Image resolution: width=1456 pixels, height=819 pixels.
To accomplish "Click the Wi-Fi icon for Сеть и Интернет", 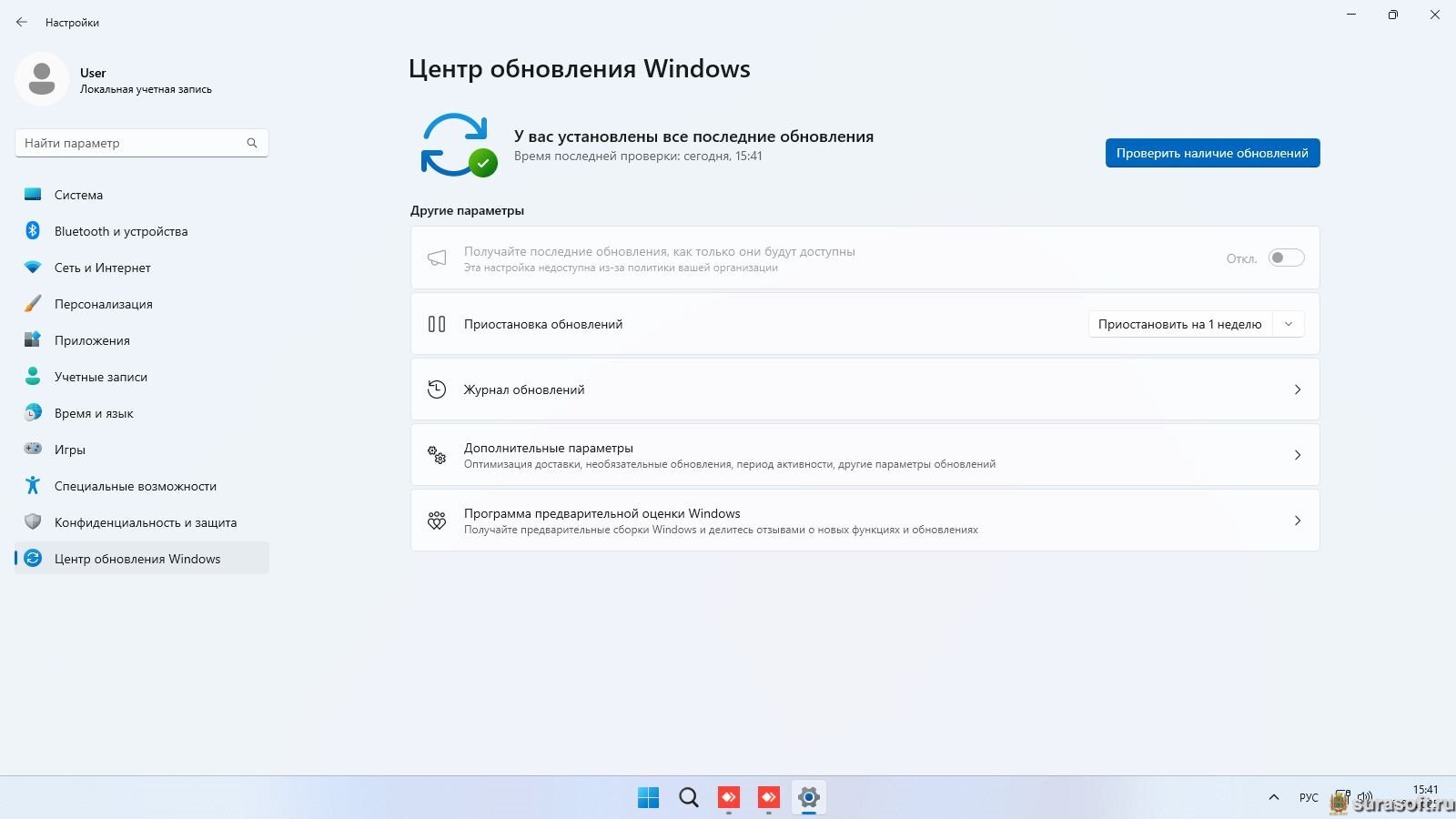I will 33,267.
